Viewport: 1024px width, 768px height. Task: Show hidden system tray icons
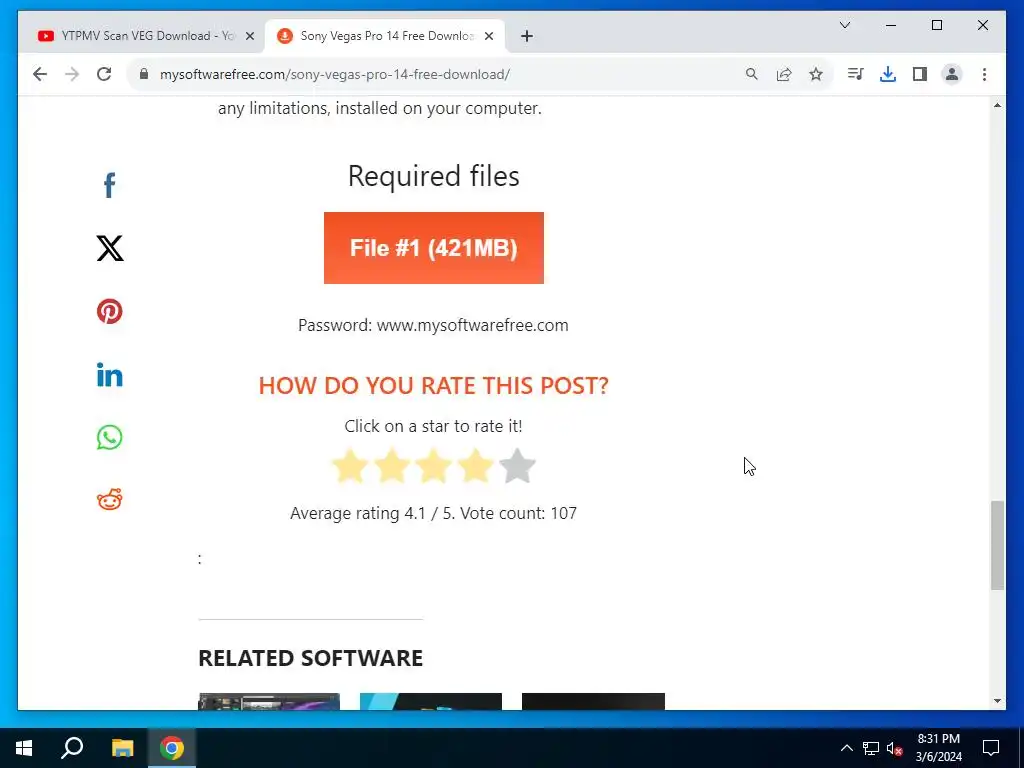click(x=846, y=748)
